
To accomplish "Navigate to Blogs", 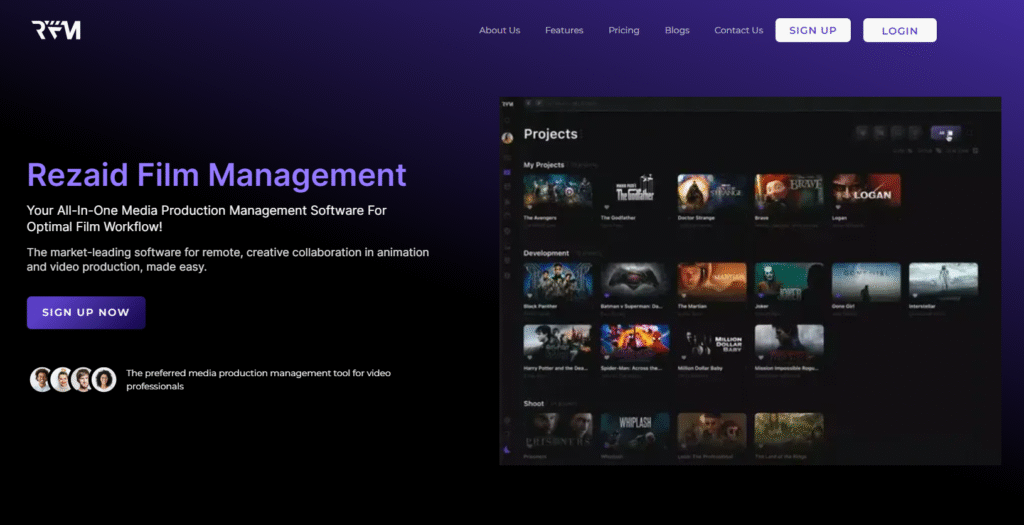I will [x=677, y=30].
